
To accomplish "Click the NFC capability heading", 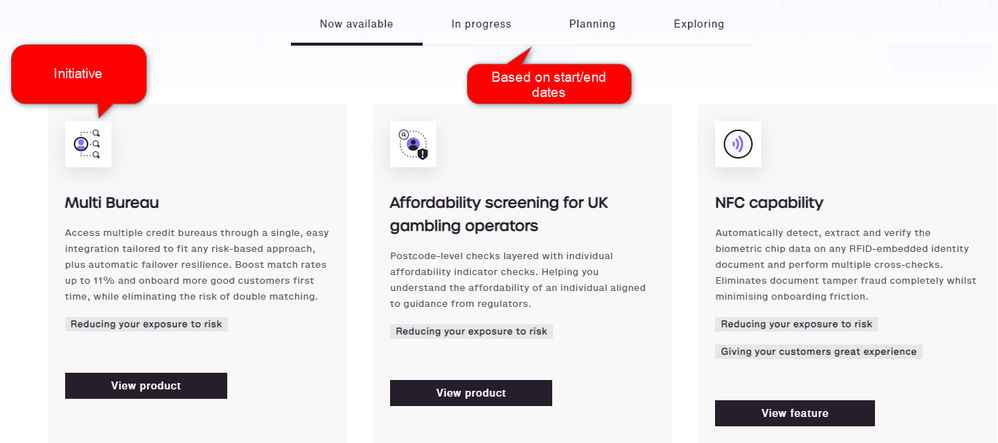I will pyautogui.click(x=769, y=203).
